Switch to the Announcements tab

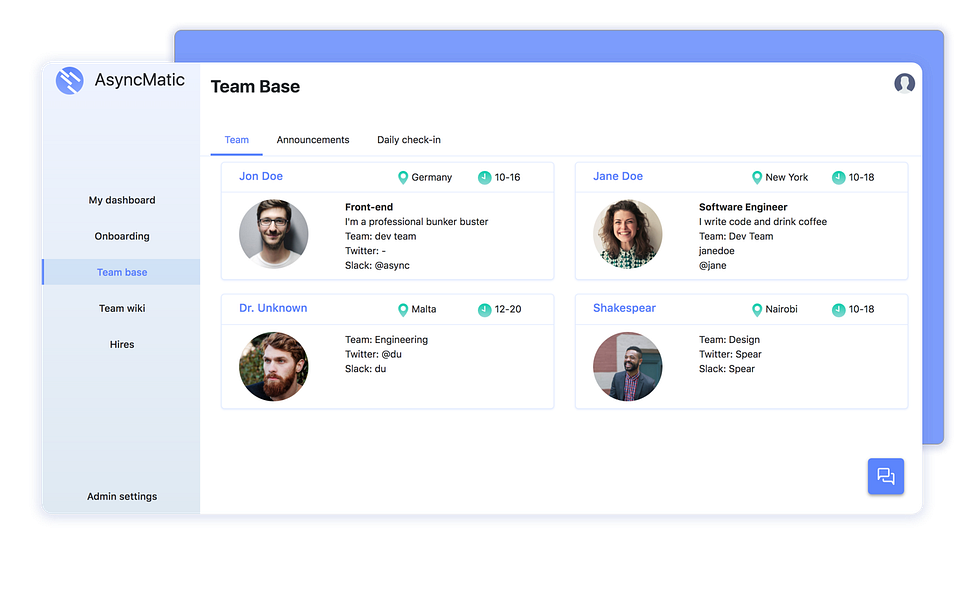(313, 140)
